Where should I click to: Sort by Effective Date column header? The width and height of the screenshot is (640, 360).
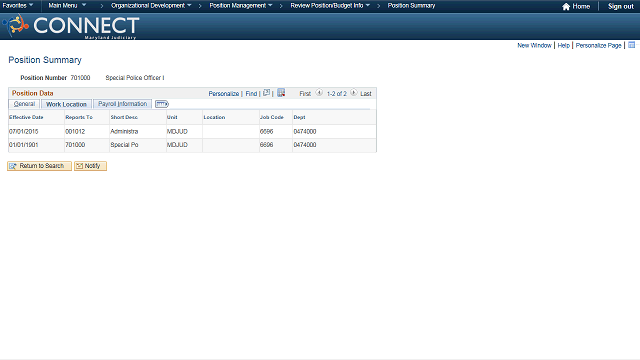[26, 117]
